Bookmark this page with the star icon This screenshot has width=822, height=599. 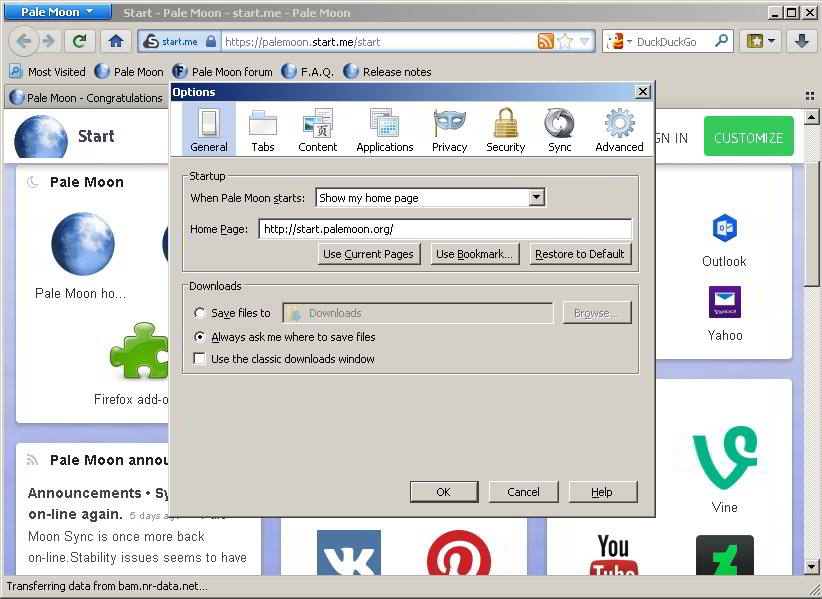click(x=565, y=41)
